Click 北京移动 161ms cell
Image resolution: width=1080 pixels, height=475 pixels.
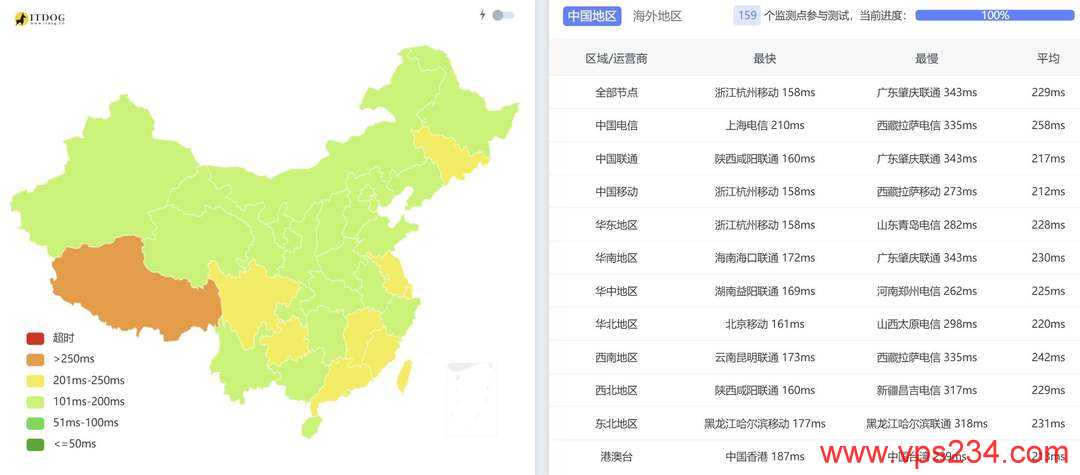click(x=765, y=324)
